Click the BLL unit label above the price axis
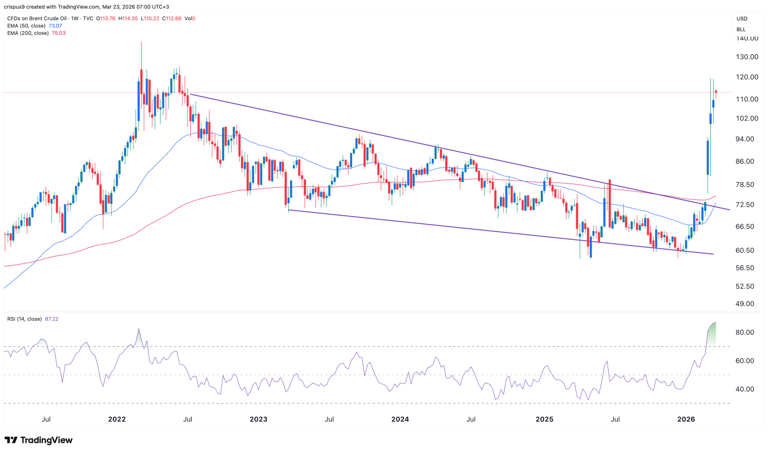Image resolution: width=768 pixels, height=453 pixels. coord(741,29)
